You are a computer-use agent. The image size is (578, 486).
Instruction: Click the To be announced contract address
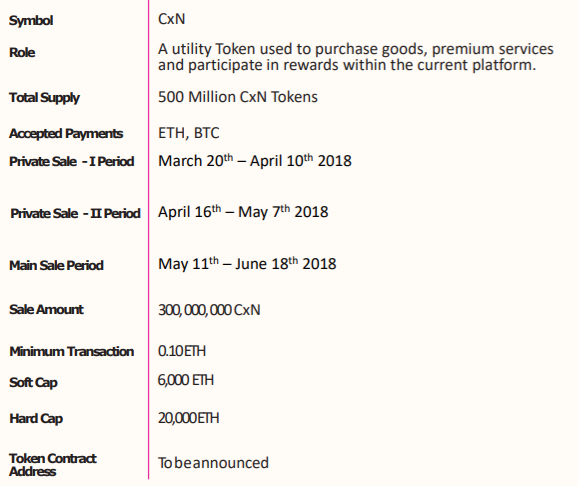213,463
